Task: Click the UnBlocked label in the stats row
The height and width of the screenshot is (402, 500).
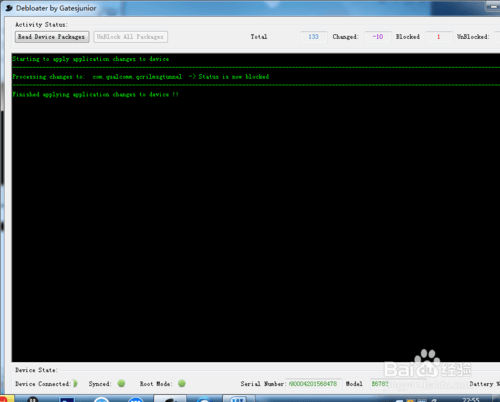Action: click(473, 37)
